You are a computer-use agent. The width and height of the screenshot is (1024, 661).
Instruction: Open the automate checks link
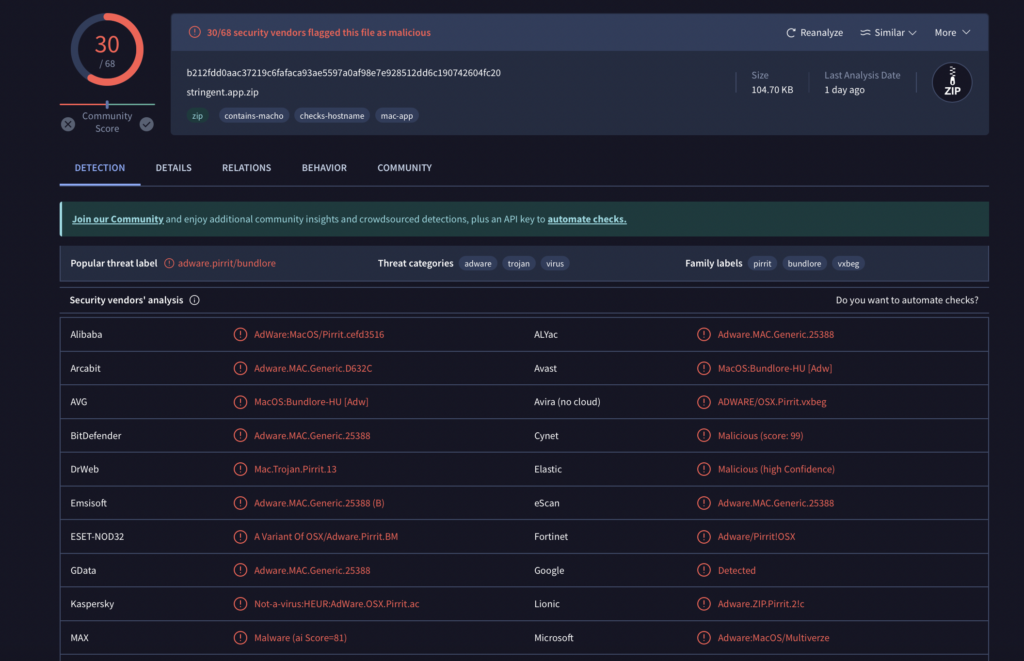coord(586,219)
